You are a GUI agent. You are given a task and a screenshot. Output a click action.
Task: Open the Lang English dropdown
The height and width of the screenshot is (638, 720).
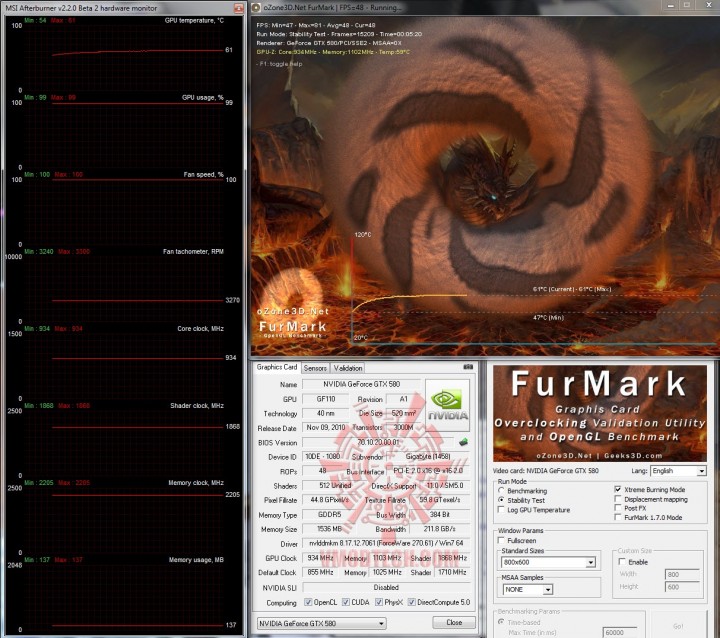click(678, 471)
